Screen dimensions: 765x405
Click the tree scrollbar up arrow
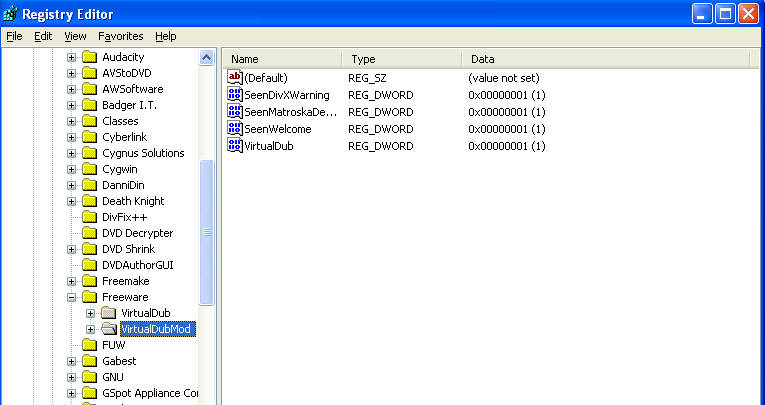click(206, 58)
